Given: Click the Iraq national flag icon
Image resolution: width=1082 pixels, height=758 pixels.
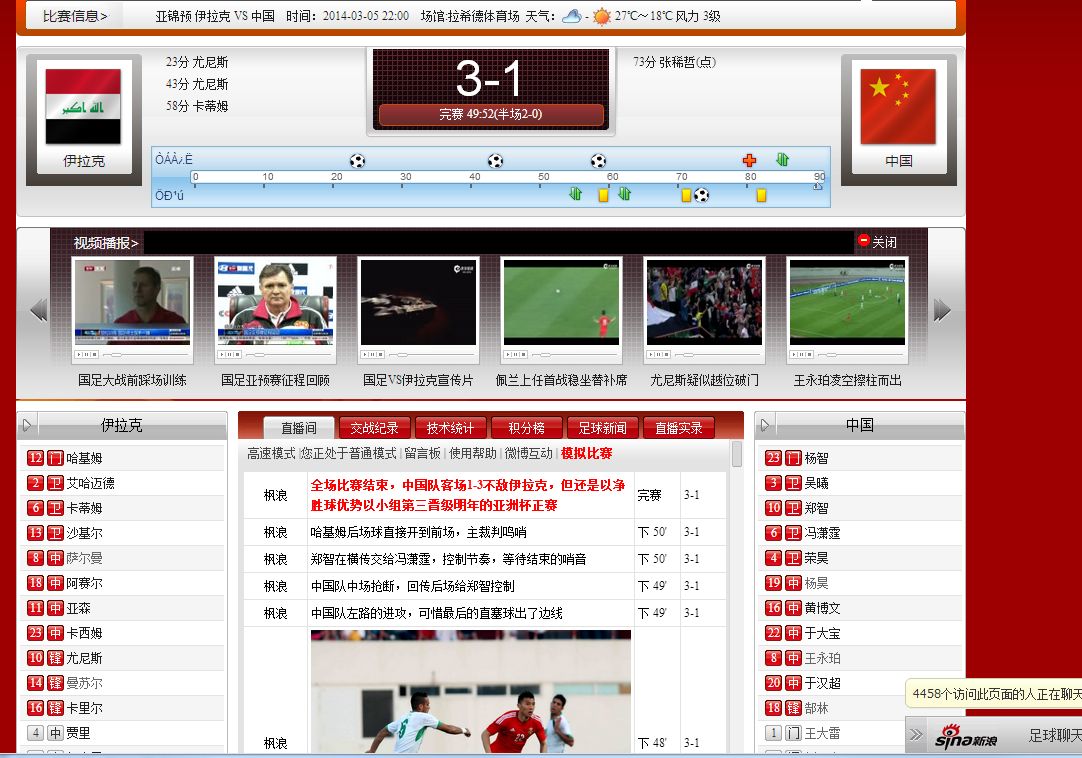Looking at the screenshot, I should point(83,107).
